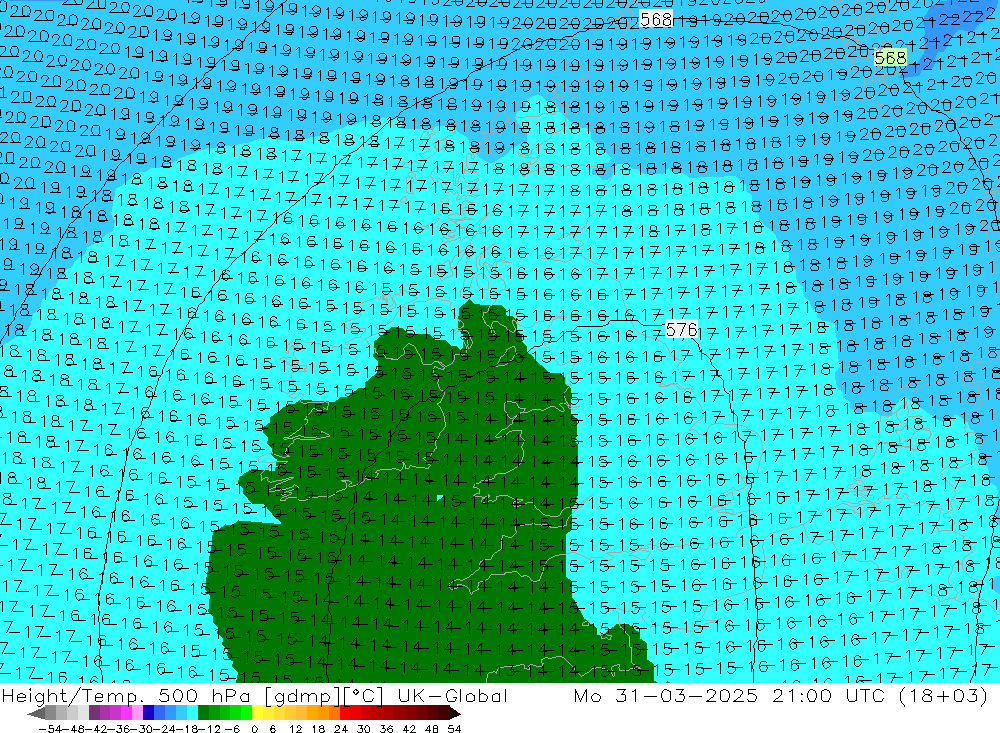
Task: Click the yellow-highlighted 568 contour label
Action: [x=890, y=59]
